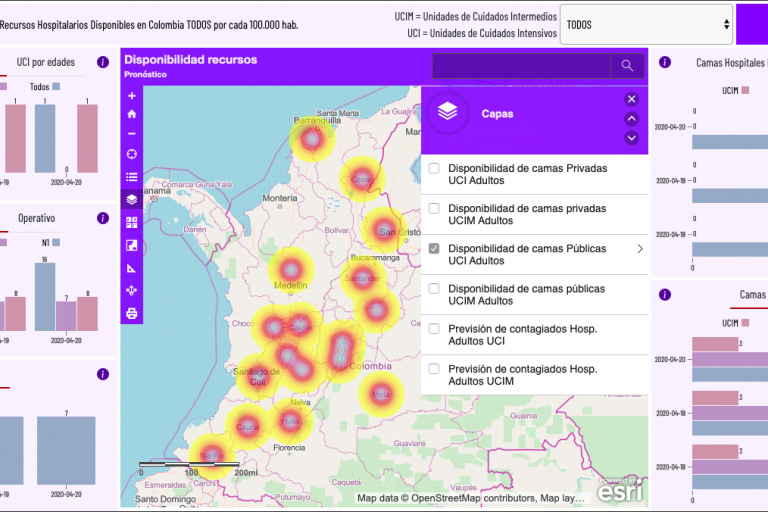
Task: Toggle the layers tool in map toolbar
Action: [132, 199]
